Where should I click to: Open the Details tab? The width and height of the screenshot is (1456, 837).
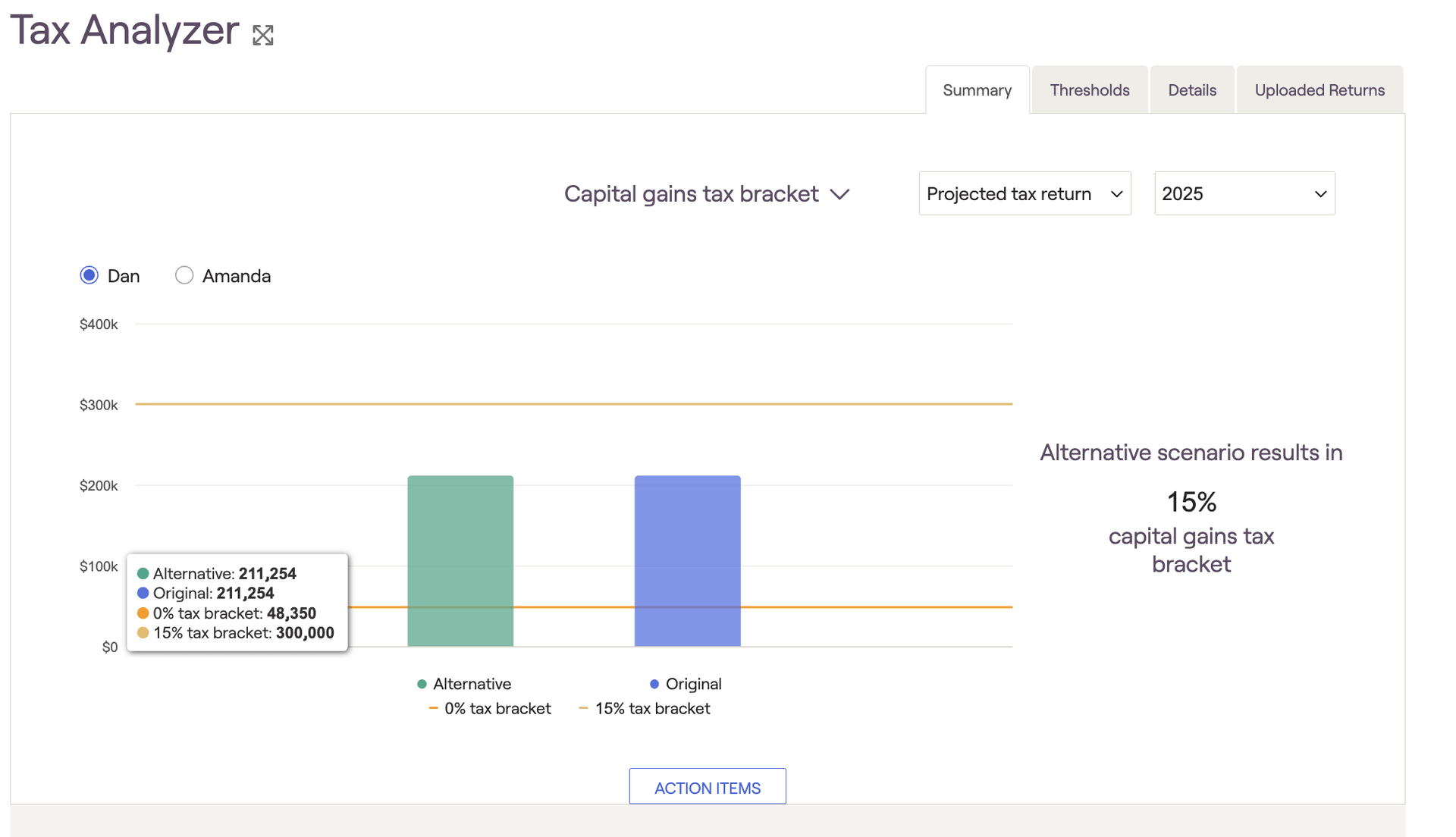(x=1192, y=90)
